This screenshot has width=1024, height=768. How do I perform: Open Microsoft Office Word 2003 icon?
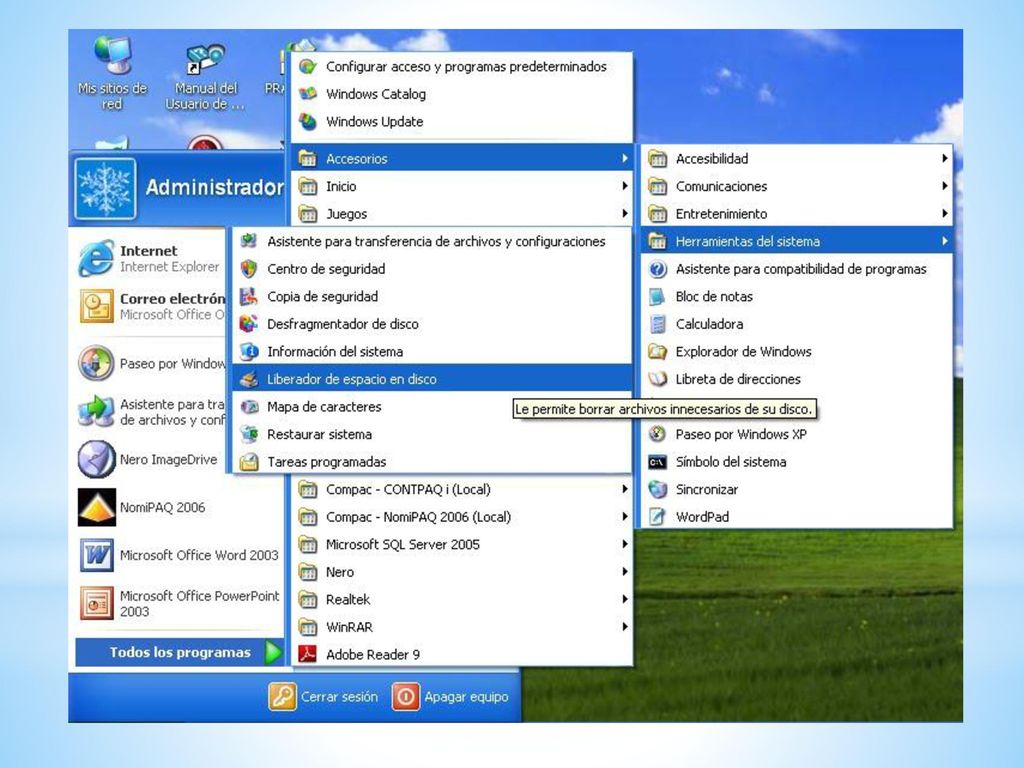tap(97, 555)
